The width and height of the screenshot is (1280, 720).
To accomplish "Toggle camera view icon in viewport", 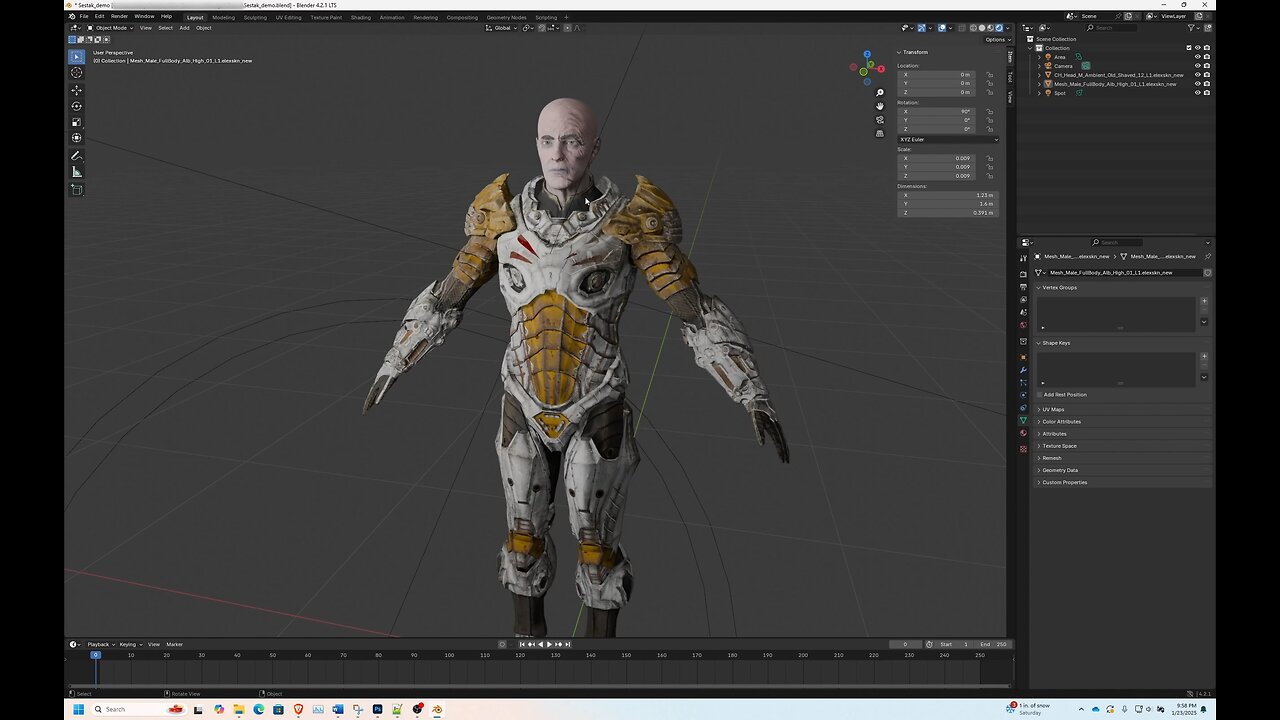I will [880, 119].
